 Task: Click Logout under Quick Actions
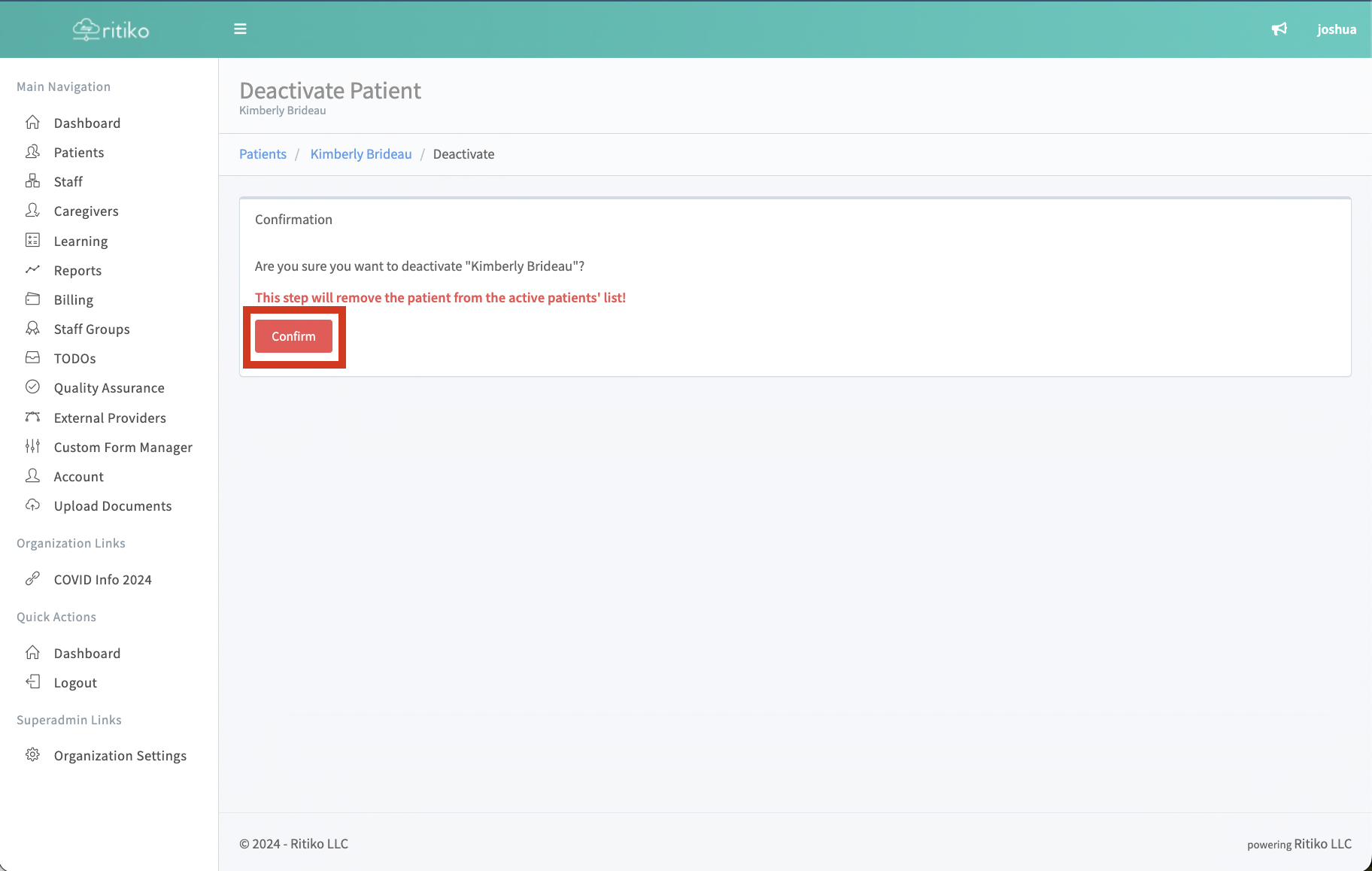(x=75, y=683)
